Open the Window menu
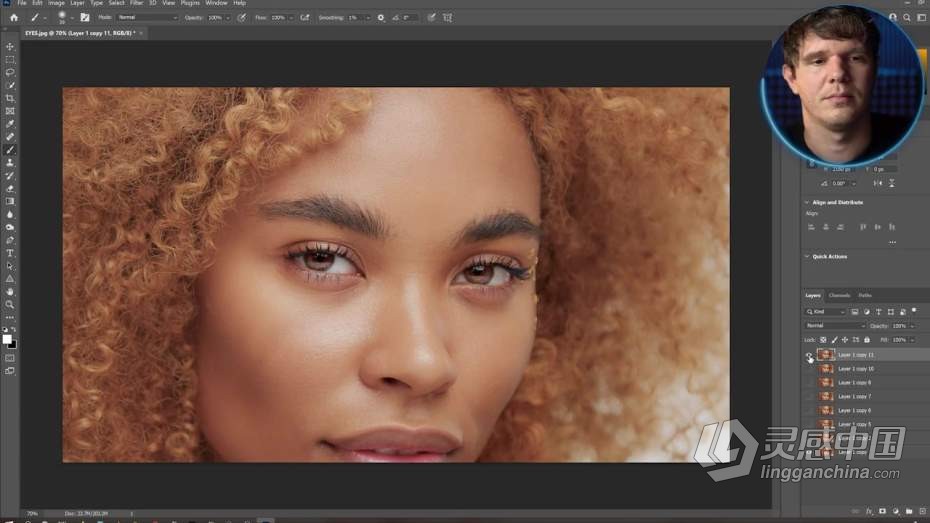The height and width of the screenshot is (523, 930). click(x=216, y=3)
